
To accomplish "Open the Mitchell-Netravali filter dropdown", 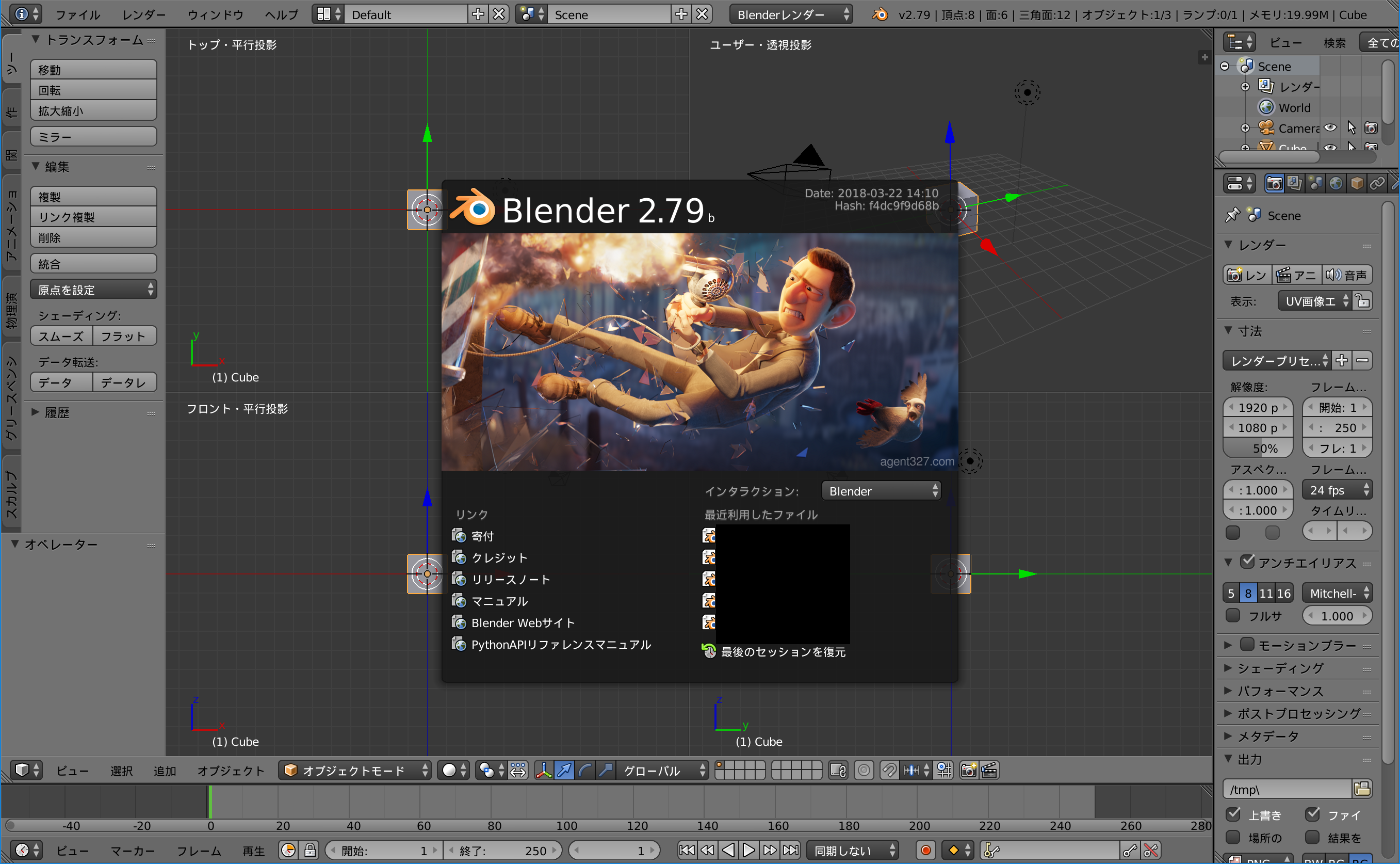I will click(x=1337, y=593).
